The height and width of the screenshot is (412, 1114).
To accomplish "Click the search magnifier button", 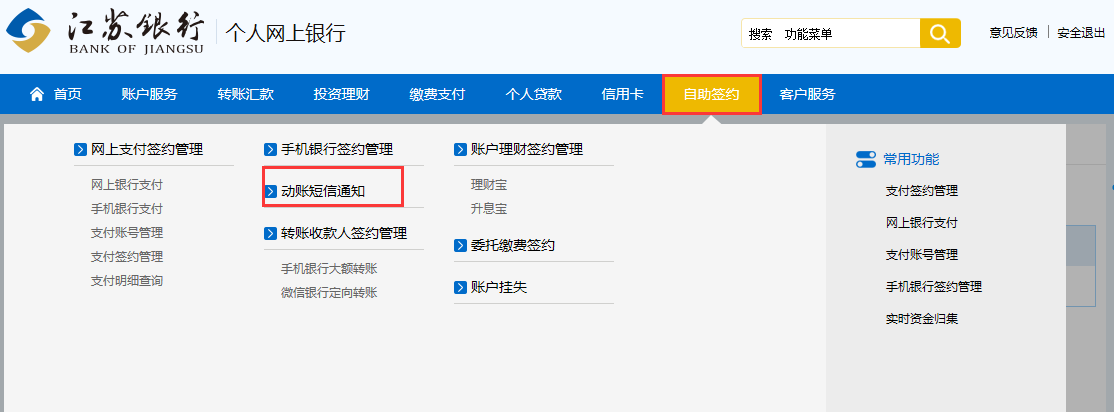I will pos(939,34).
